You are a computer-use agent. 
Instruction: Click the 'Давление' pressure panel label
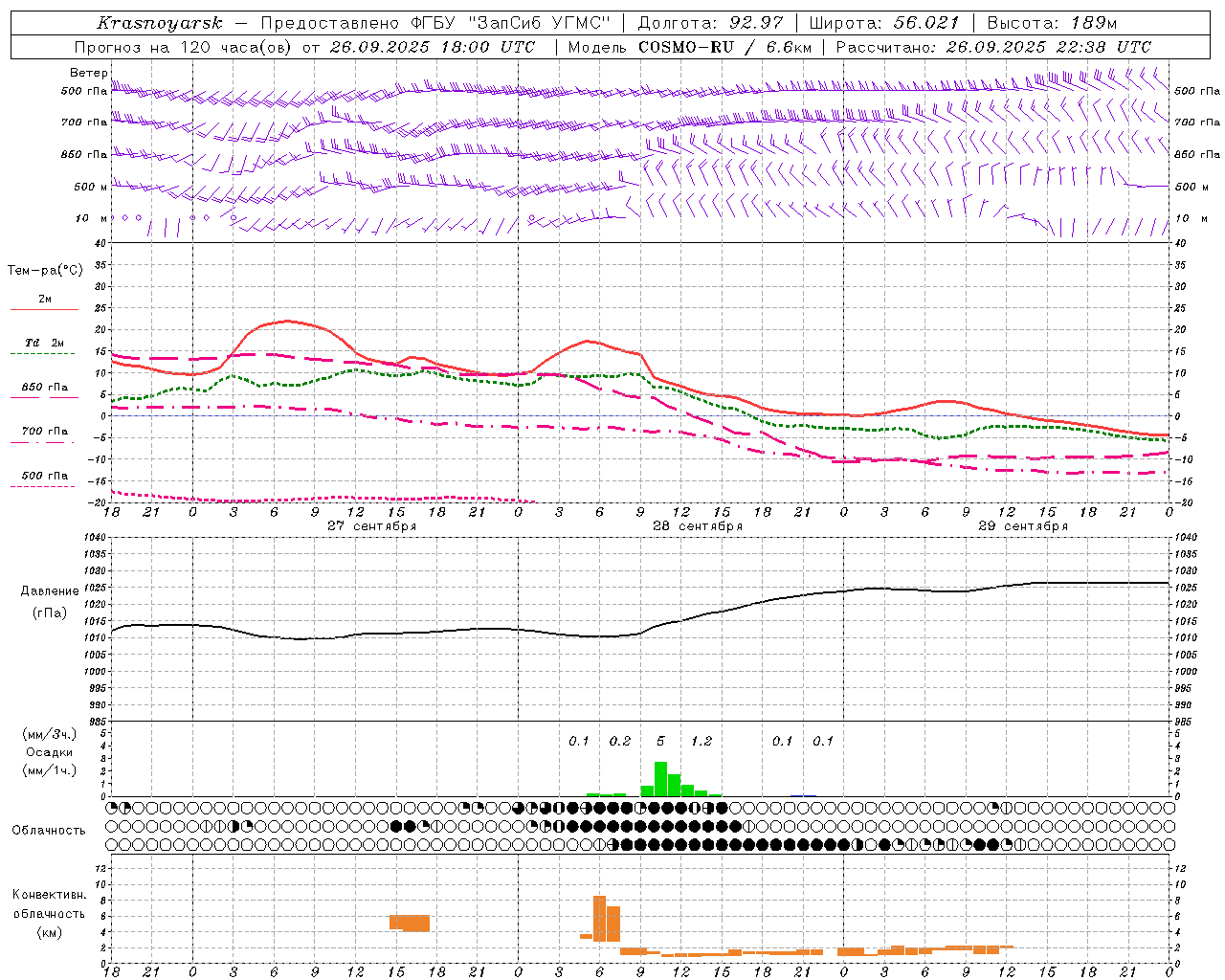pyautogui.click(x=50, y=591)
